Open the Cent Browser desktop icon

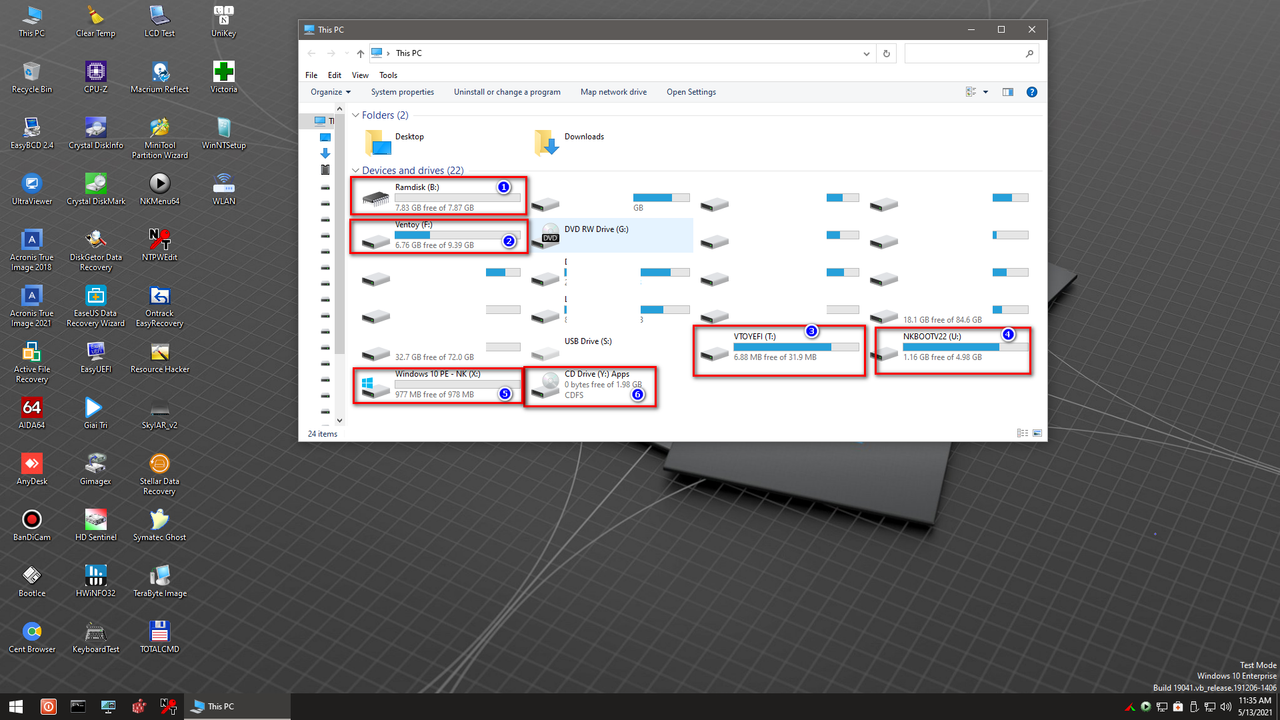32,638
